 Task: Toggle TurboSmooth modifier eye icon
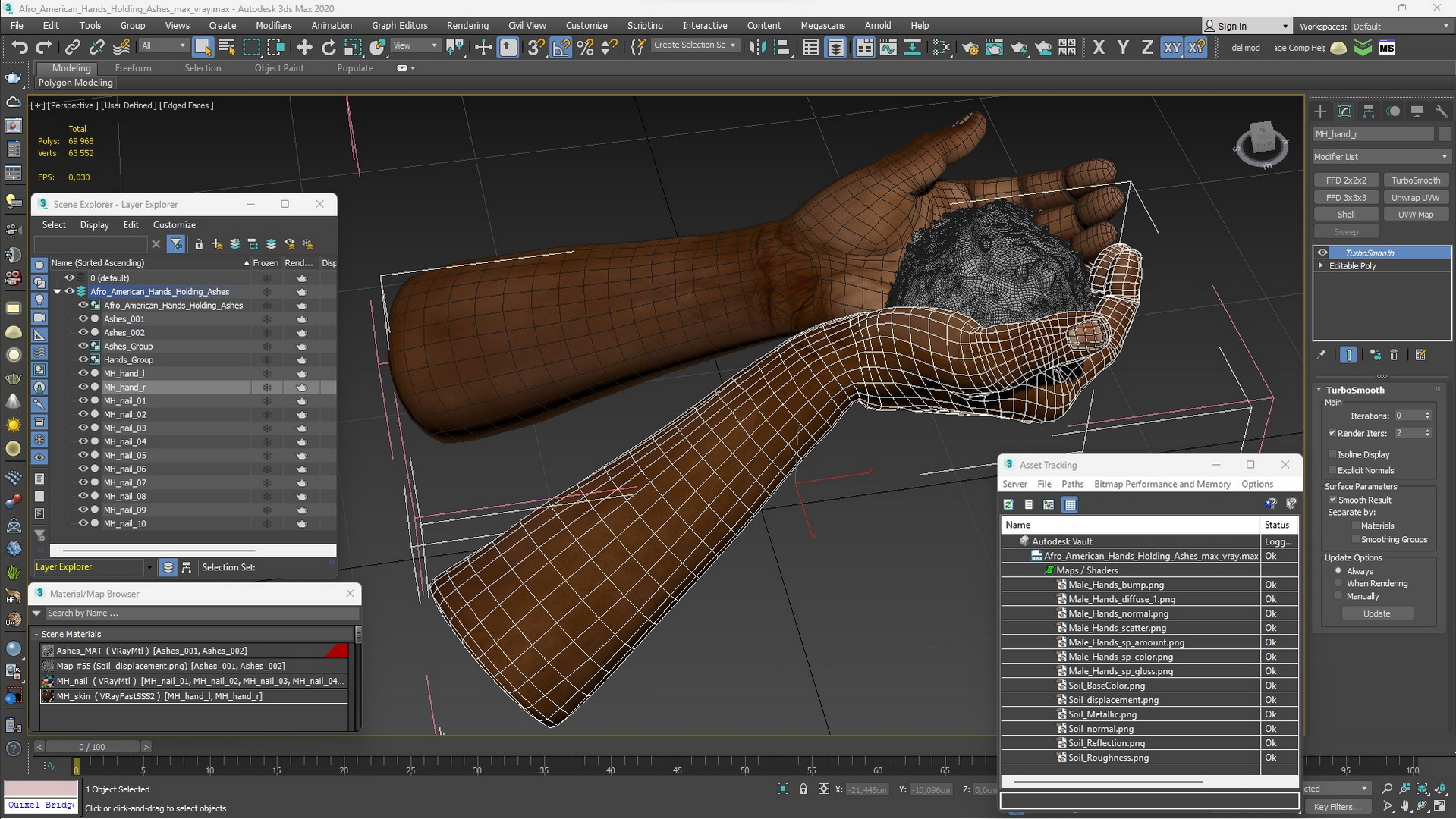tap(1322, 253)
